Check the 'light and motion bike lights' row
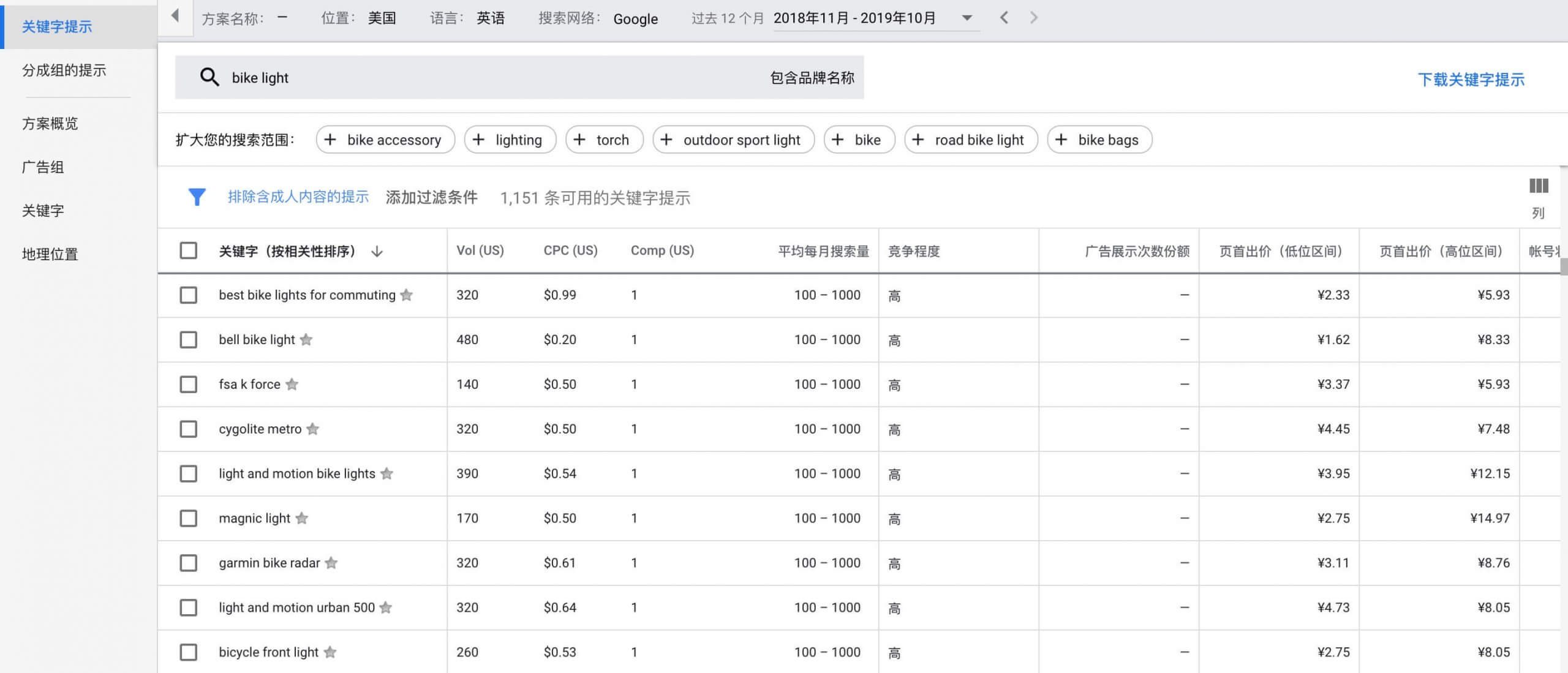This screenshot has width=1568, height=673. tap(189, 474)
